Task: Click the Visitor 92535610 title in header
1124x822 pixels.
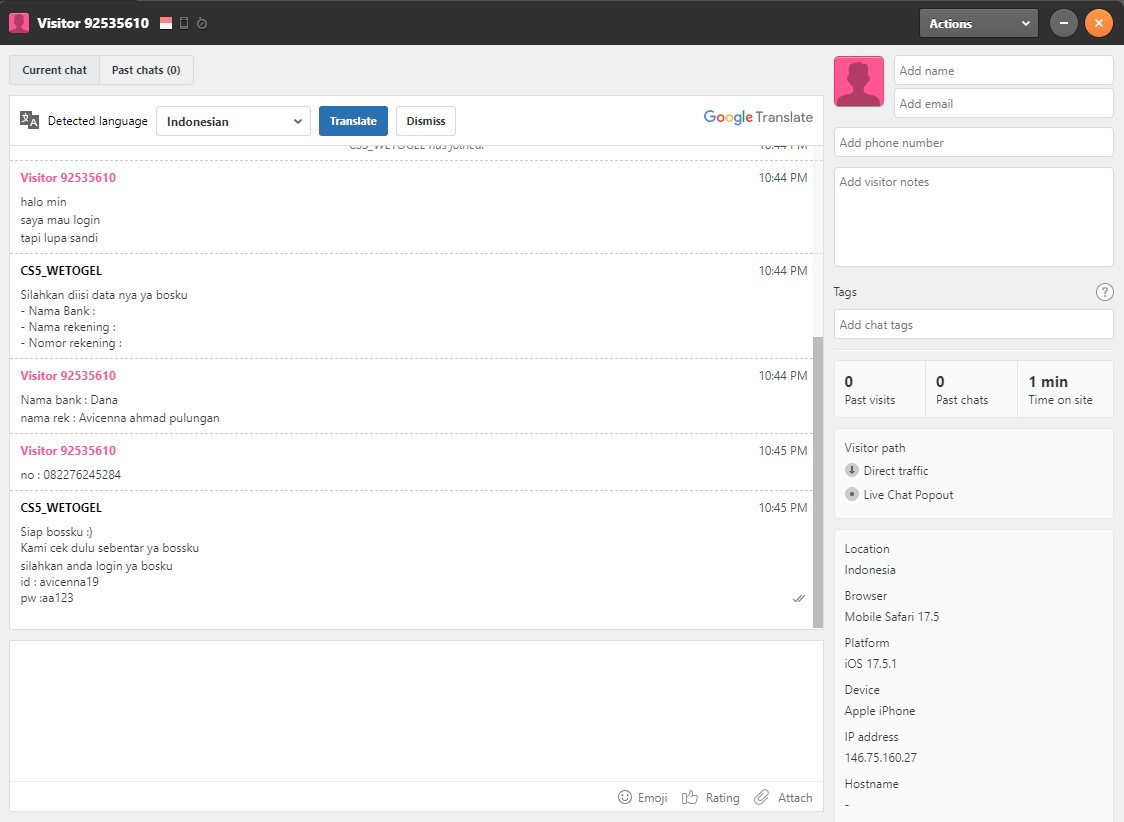Action: [x=93, y=23]
